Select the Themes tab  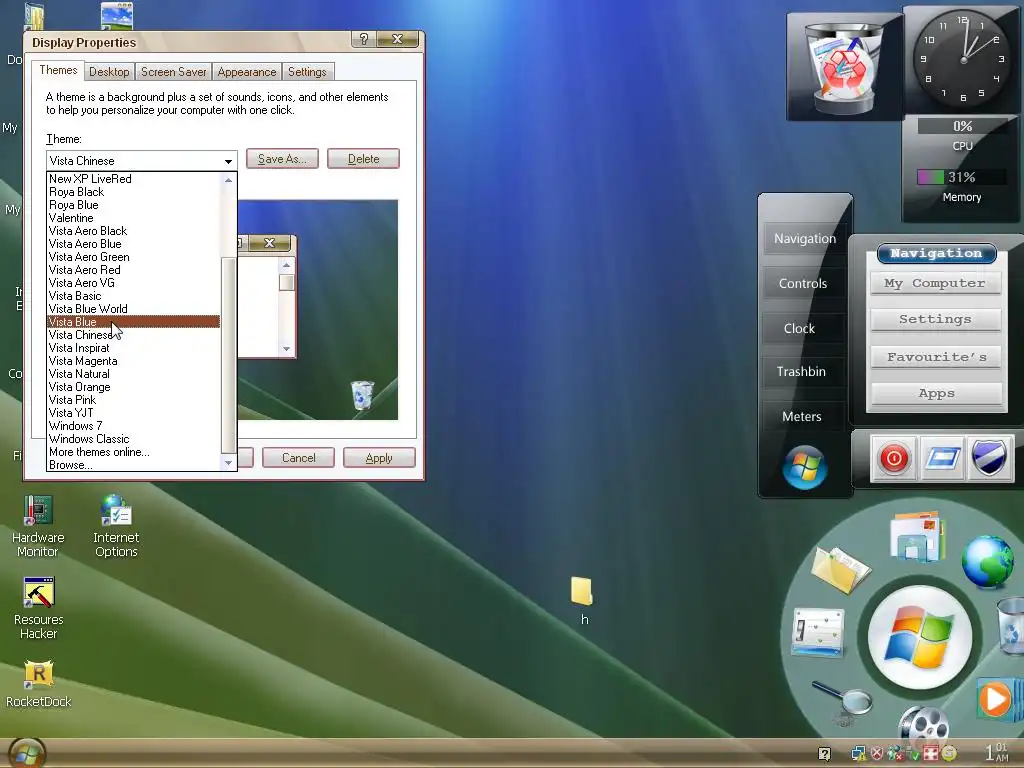(x=58, y=70)
